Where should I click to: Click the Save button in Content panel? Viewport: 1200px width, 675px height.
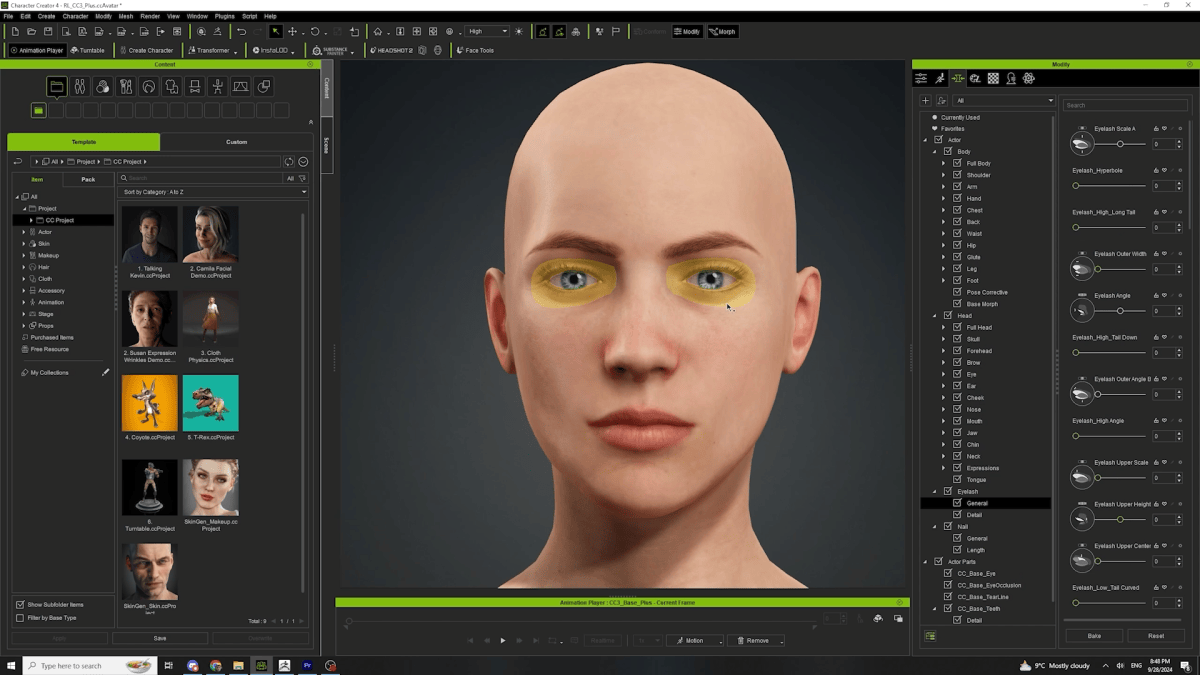(x=160, y=638)
